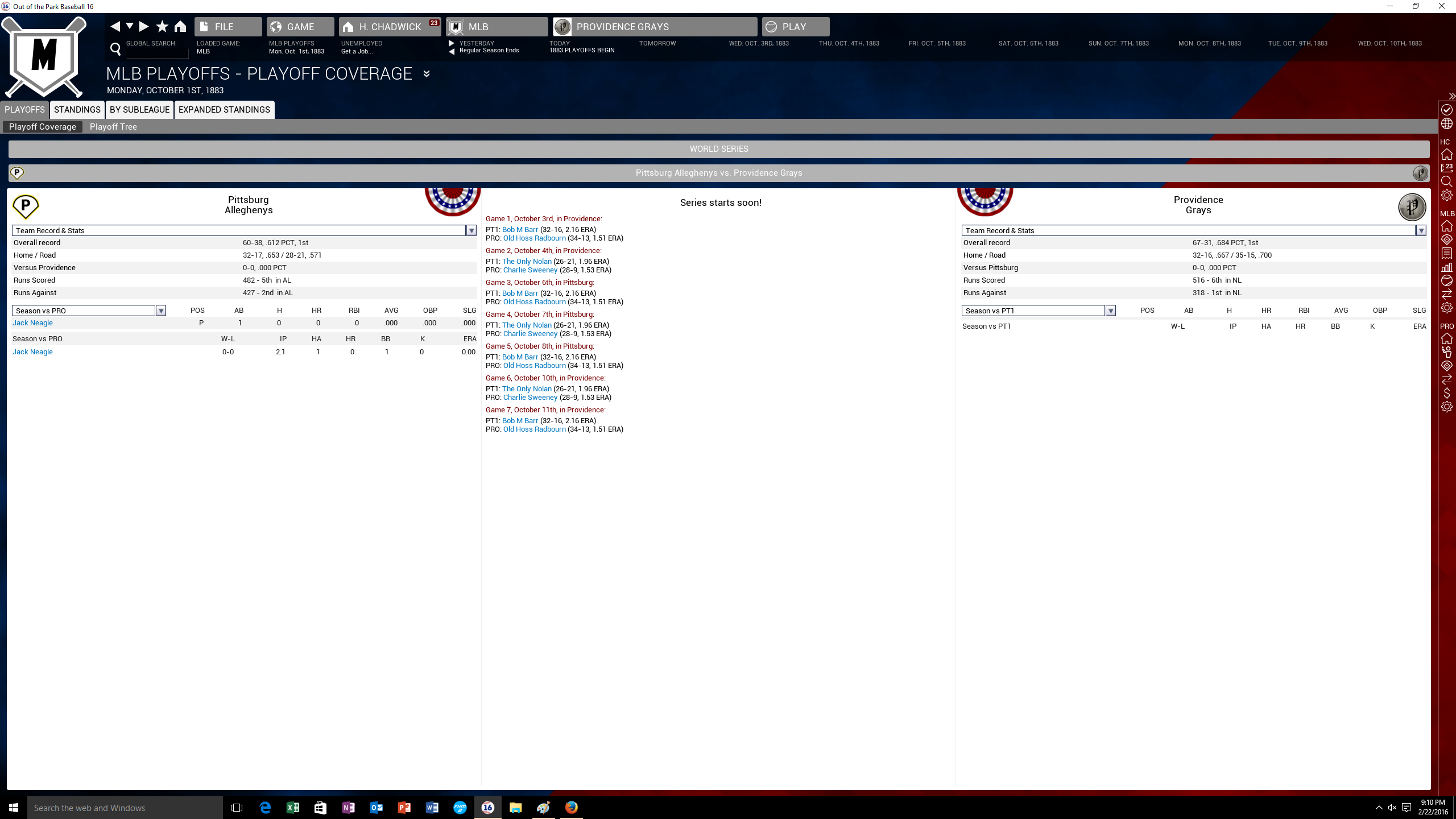Open the Expanded Standings tab

tap(224, 110)
